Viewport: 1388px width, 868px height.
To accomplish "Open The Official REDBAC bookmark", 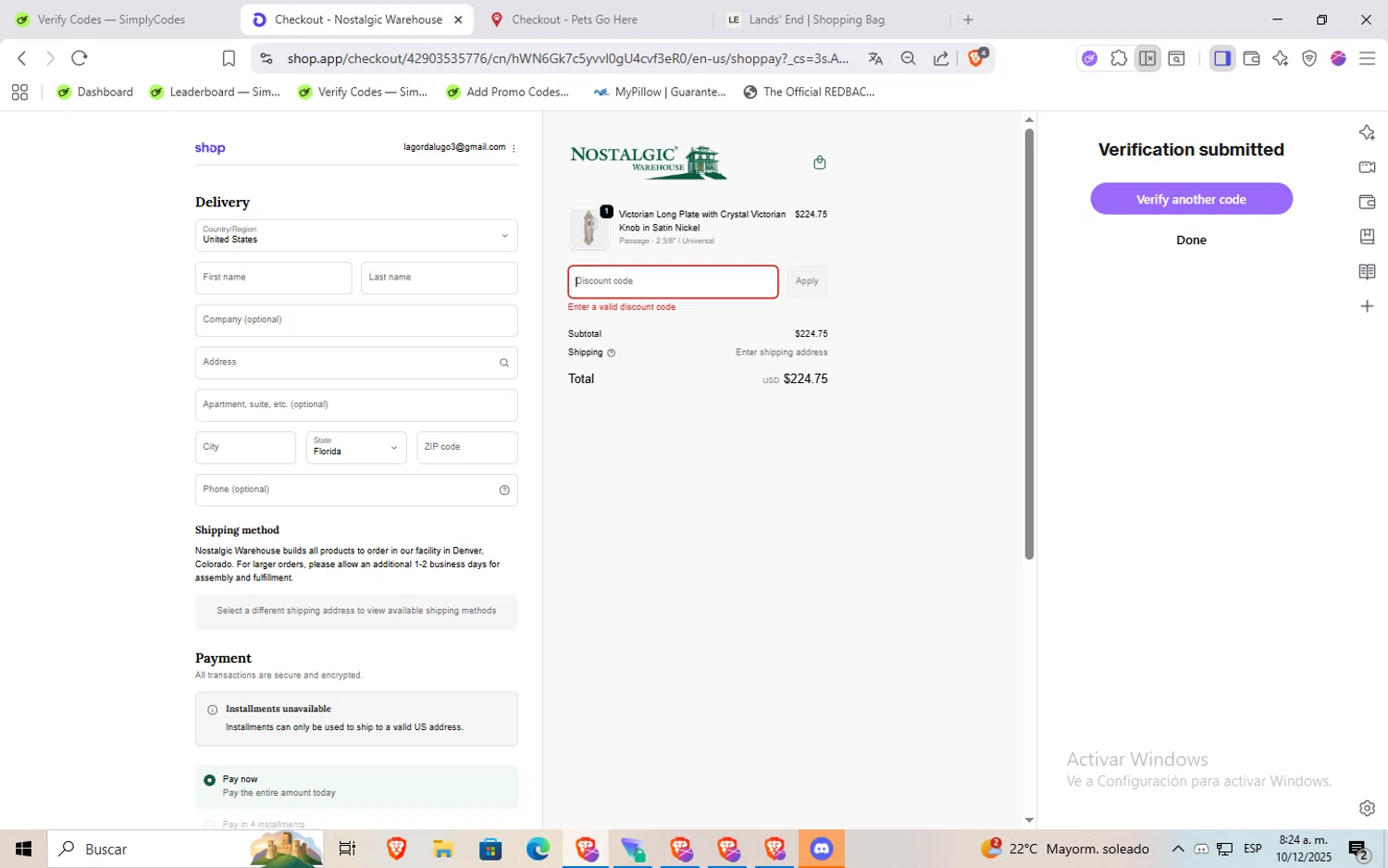I will pyautogui.click(x=810, y=92).
